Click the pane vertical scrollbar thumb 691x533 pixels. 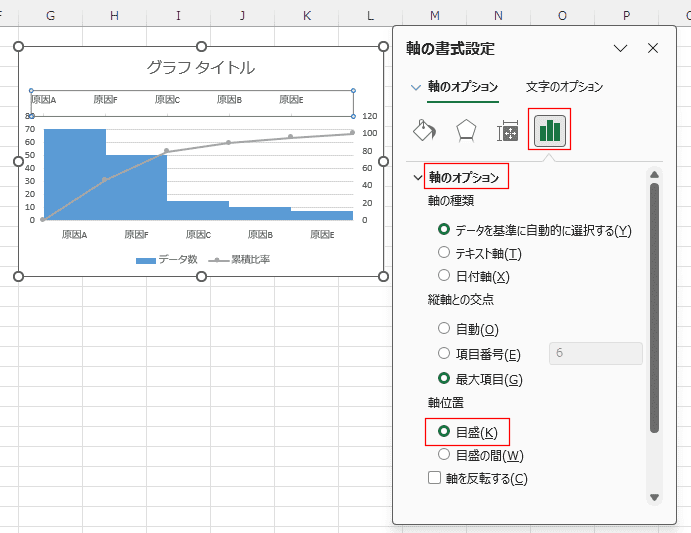click(x=654, y=308)
